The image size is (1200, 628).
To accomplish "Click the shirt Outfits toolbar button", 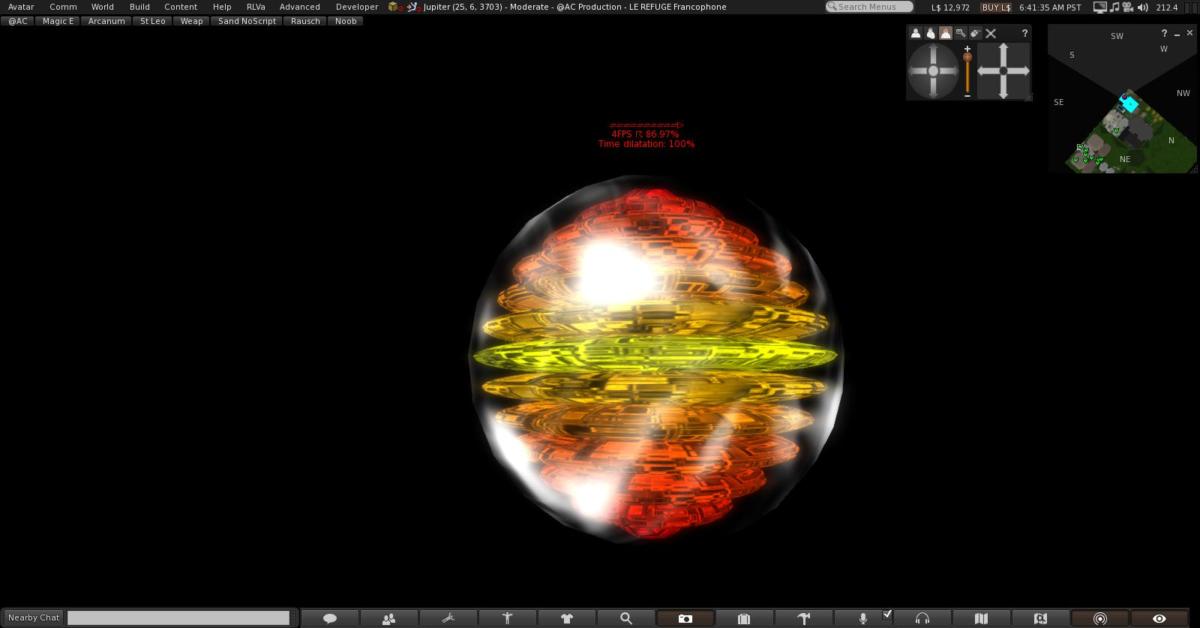I will (567, 619).
